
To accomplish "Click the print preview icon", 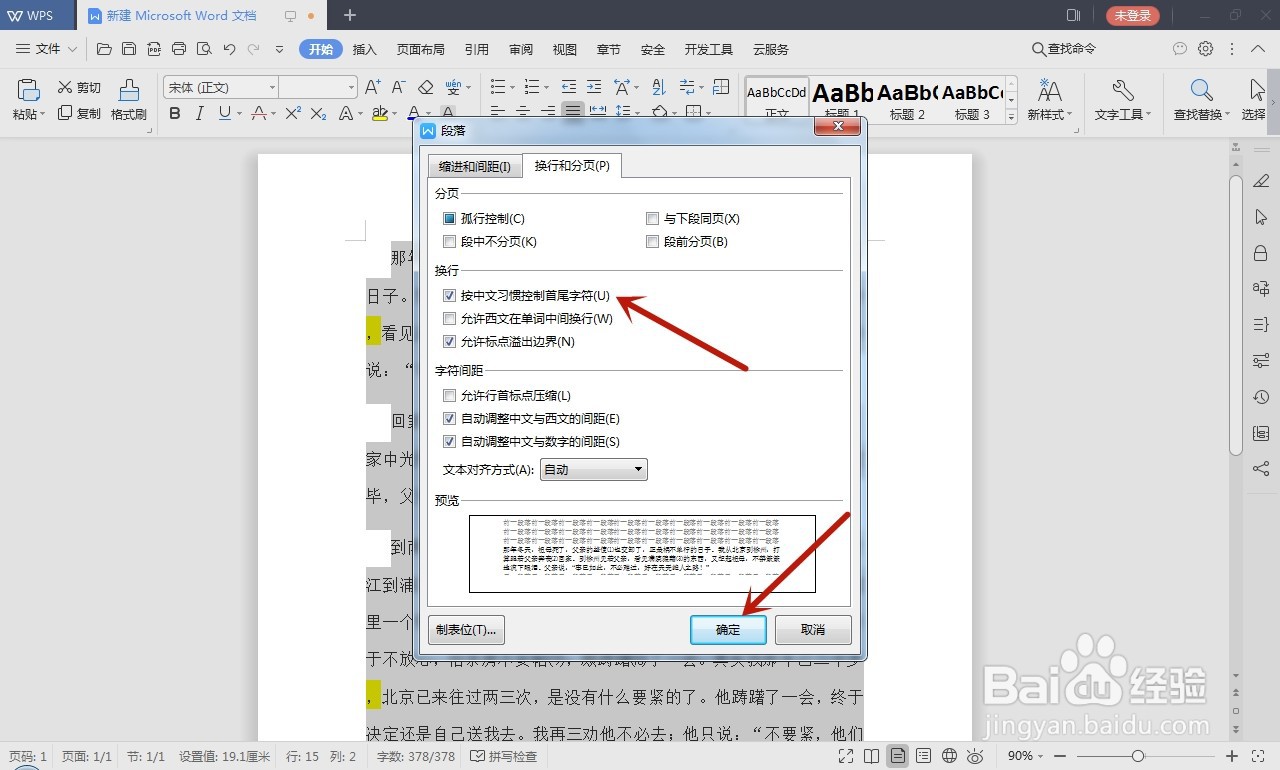I will [204, 48].
